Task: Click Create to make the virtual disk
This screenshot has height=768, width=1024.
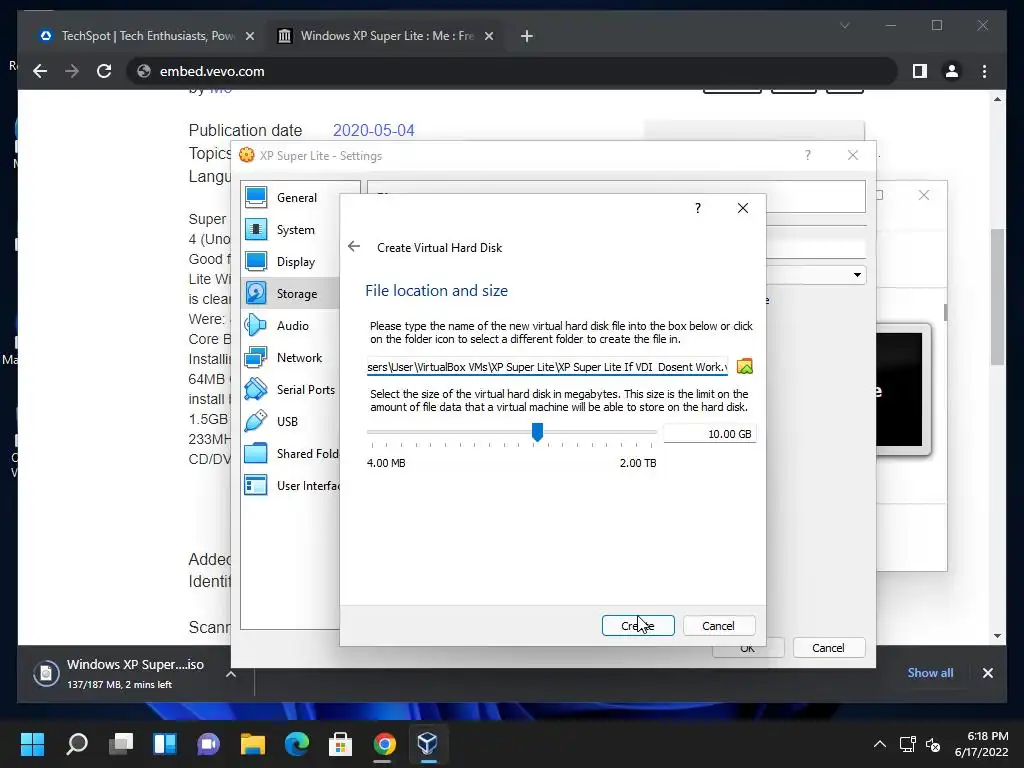Action: [638, 626]
